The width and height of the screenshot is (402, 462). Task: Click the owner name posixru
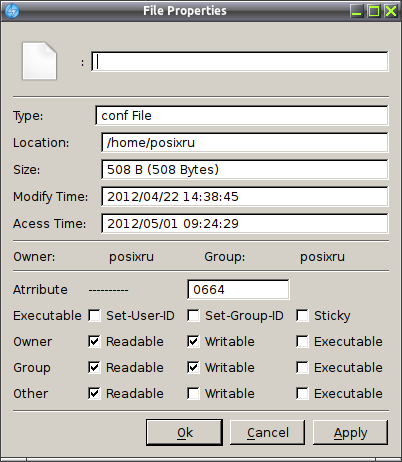tap(131, 257)
